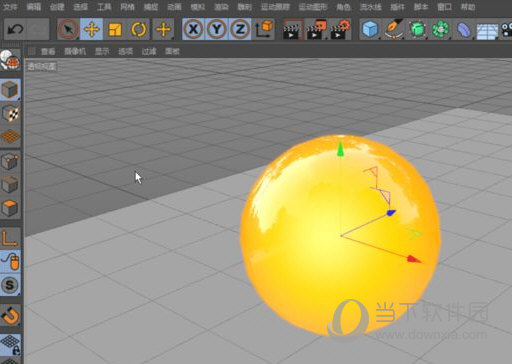Toggle Viewport Solo S icon
The image size is (512, 364).
tap(10, 285)
